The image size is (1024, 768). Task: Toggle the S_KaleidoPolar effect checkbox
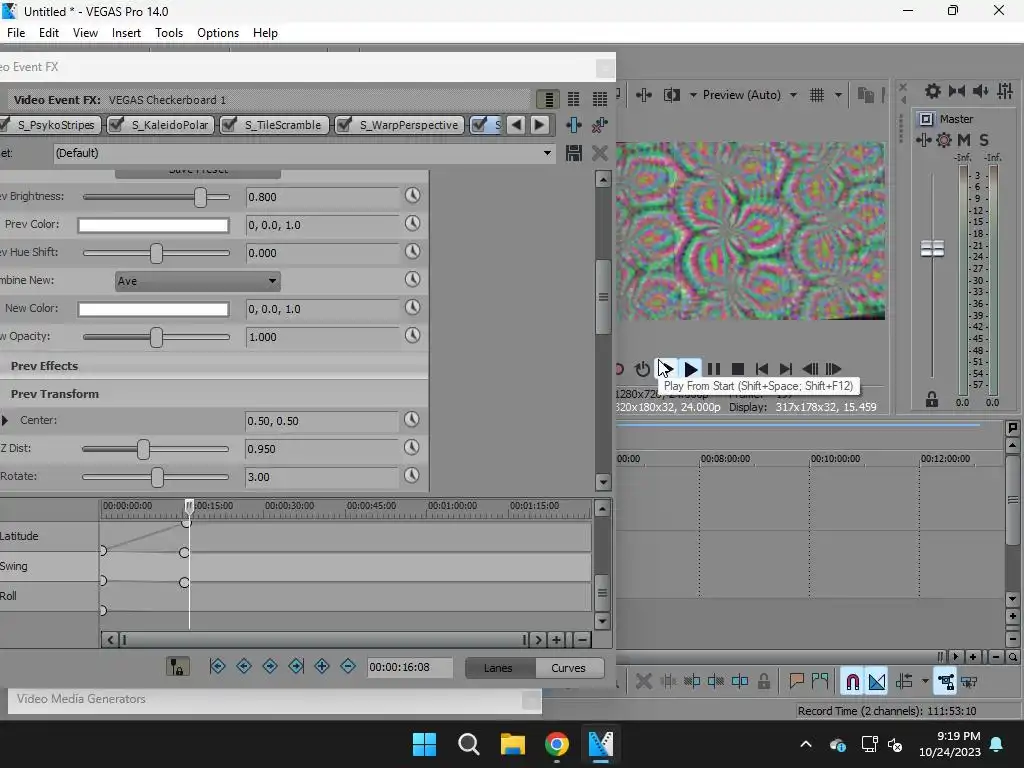tap(116, 125)
